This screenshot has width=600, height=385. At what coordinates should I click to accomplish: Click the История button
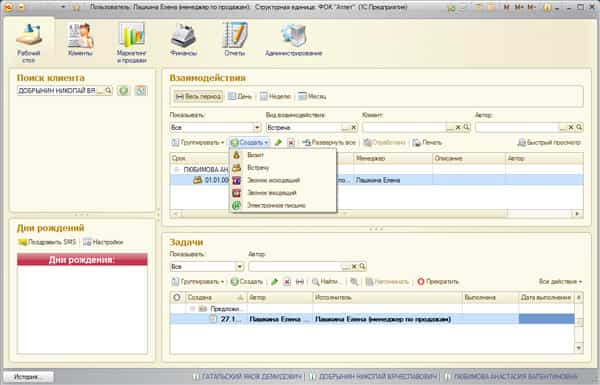[29, 377]
